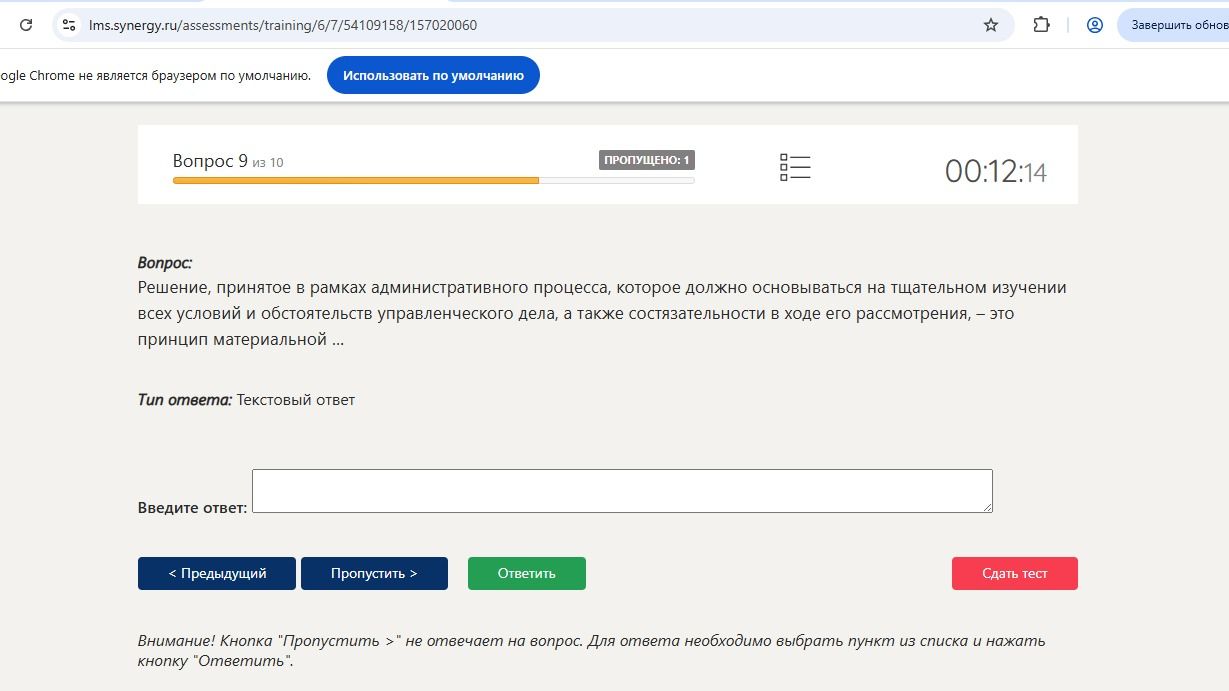The image size is (1229, 691).
Task: Open the Chrome profile icon
Action: click(1095, 25)
